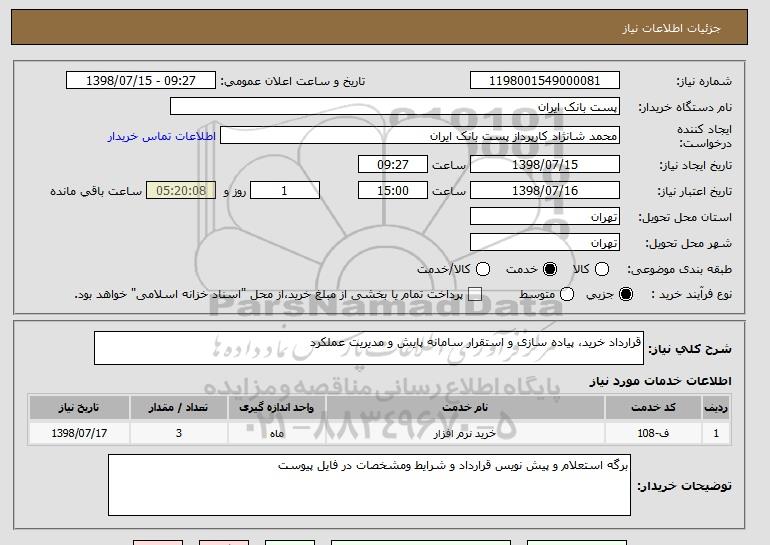The height and width of the screenshot is (545, 770).
Task: Click the شرح کلی نیاز text area
Action: point(369,348)
